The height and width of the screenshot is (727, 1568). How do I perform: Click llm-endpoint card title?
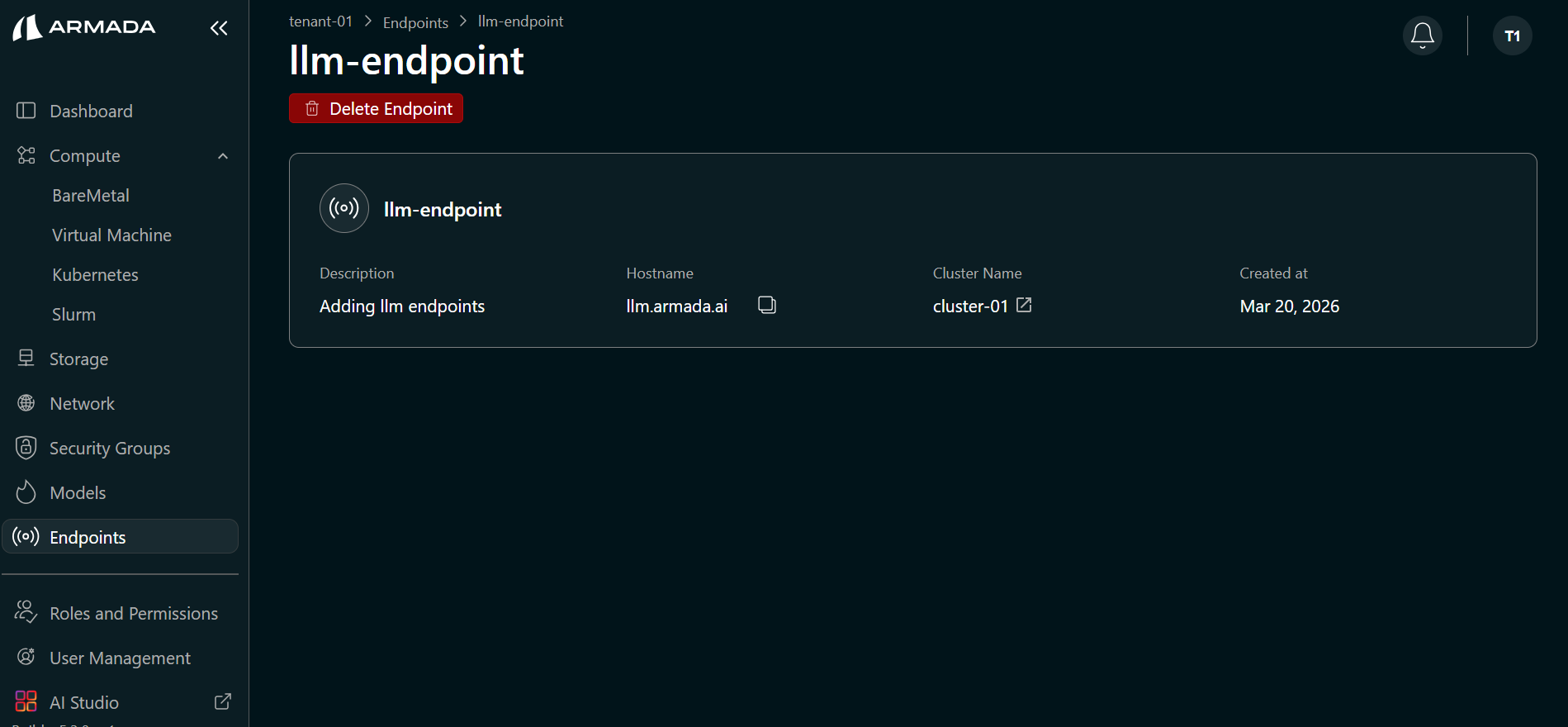(443, 210)
